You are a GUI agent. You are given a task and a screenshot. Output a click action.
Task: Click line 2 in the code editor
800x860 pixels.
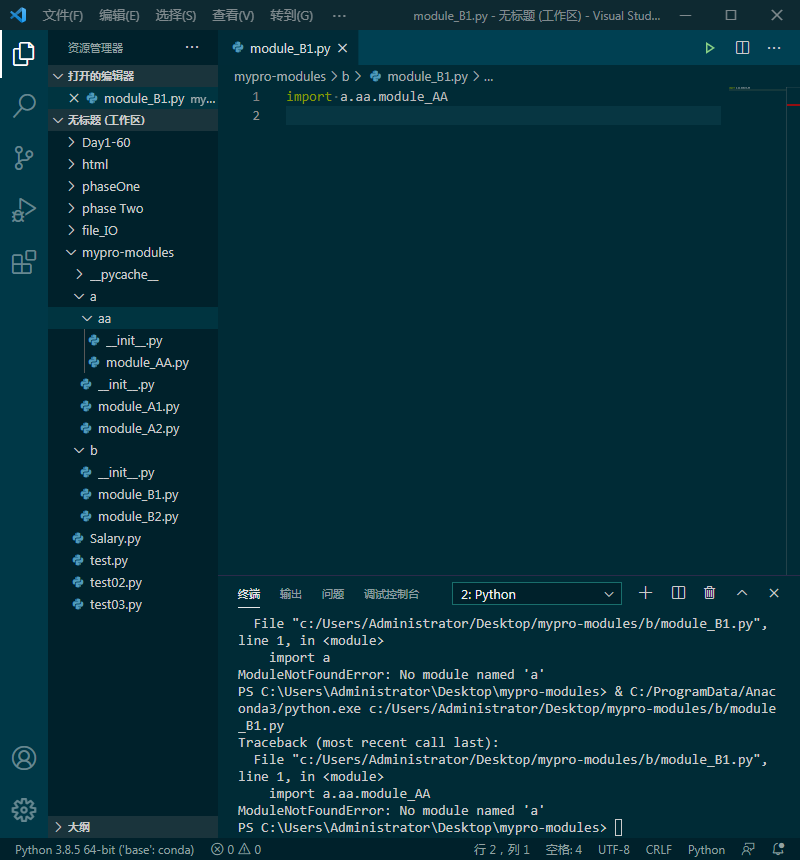click(503, 116)
